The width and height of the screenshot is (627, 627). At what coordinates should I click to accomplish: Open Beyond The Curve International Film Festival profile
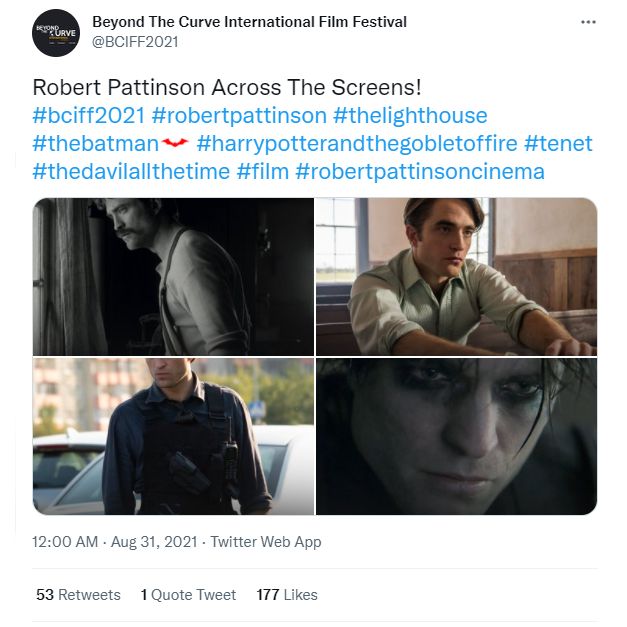coord(249,21)
